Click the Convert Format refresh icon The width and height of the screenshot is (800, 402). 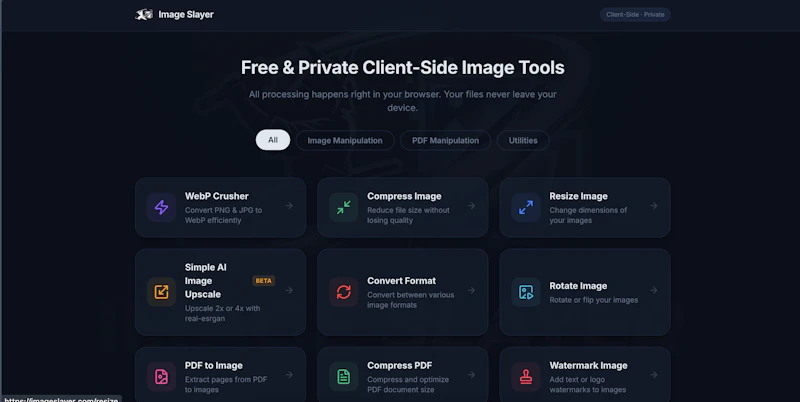(343, 292)
